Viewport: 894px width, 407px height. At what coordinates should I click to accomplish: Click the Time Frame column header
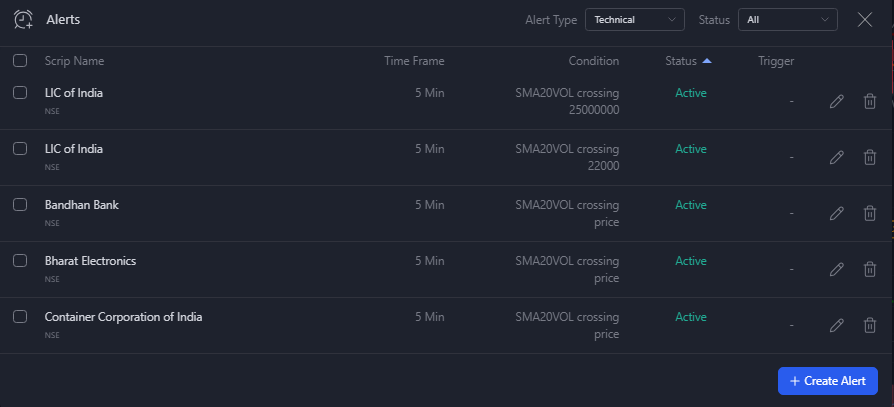point(414,61)
